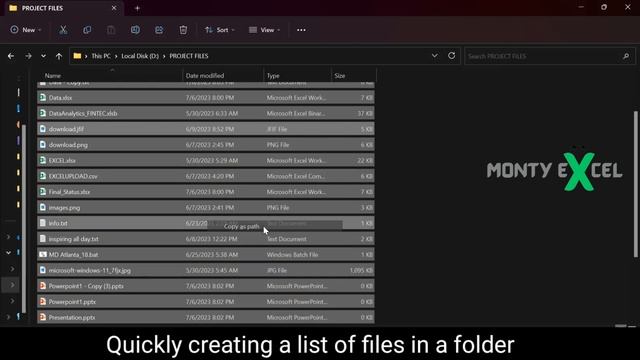Click the Copy icon in toolbar
This screenshot has height=360, width=640.
point(87,30)
